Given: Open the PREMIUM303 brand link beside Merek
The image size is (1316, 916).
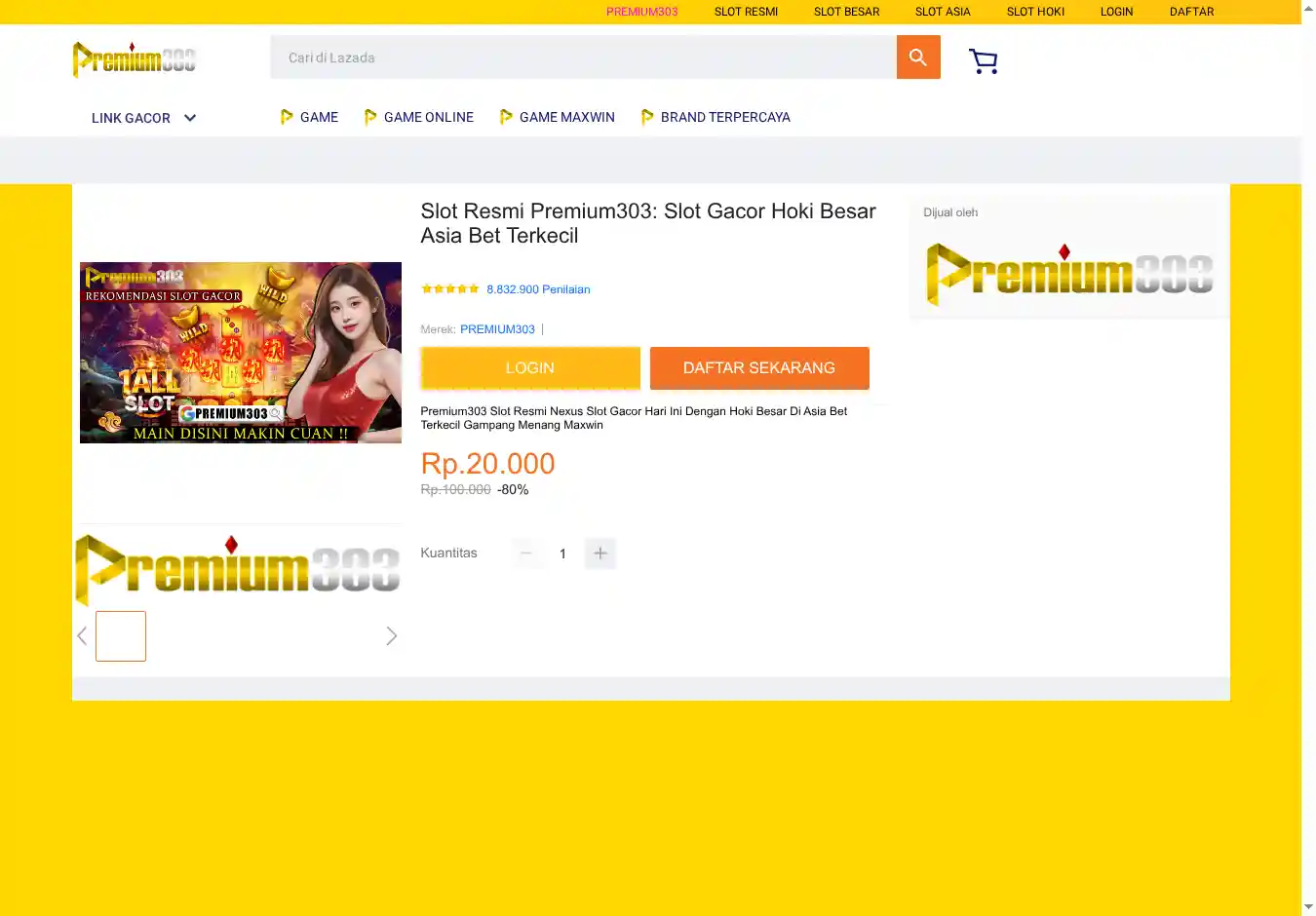Looking at the screenshot, I should point(497,329).
